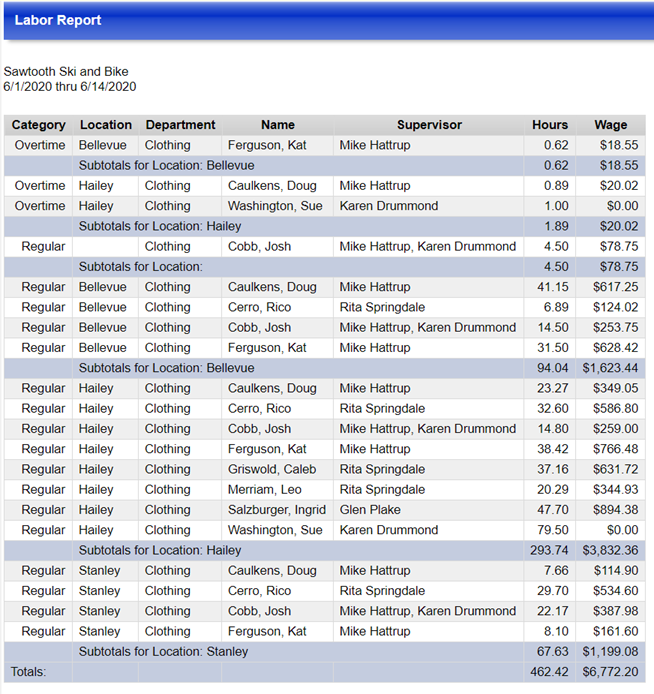Click the Glen Plake supervisor cell
654x694 pixels.
click(371, 510)
